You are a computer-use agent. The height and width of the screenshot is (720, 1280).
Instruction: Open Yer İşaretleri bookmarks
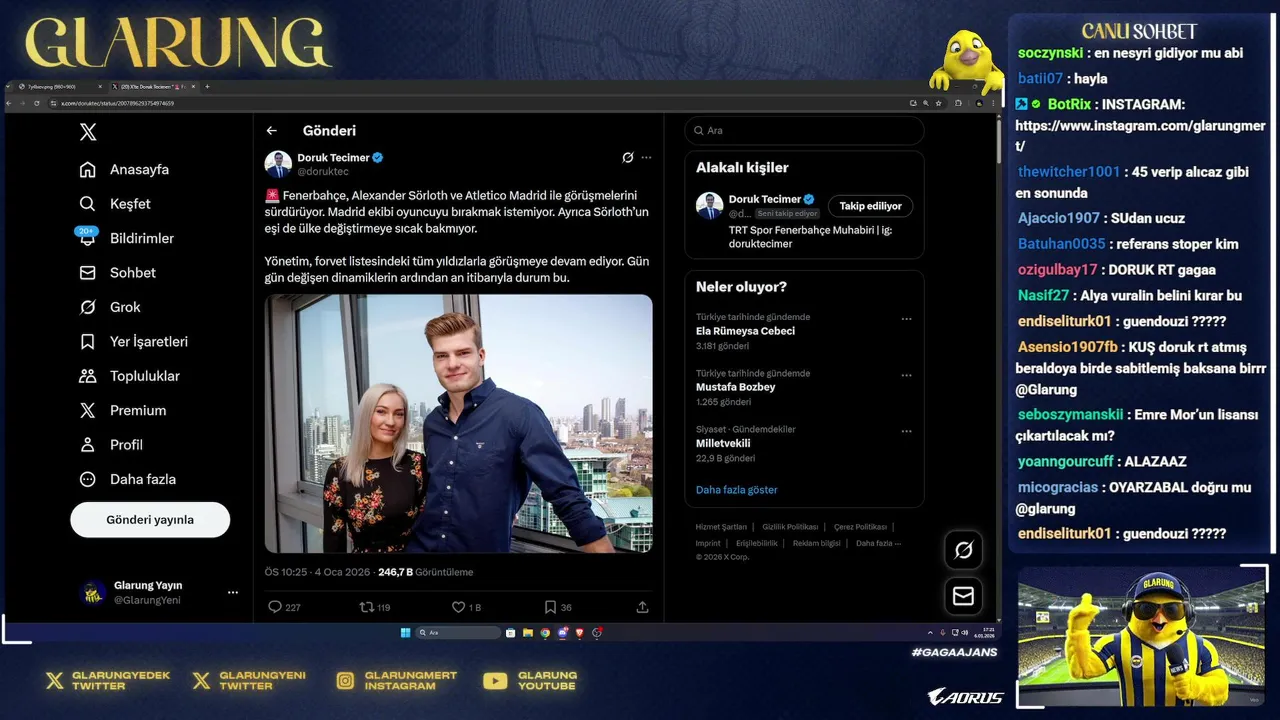click(134, 342)
